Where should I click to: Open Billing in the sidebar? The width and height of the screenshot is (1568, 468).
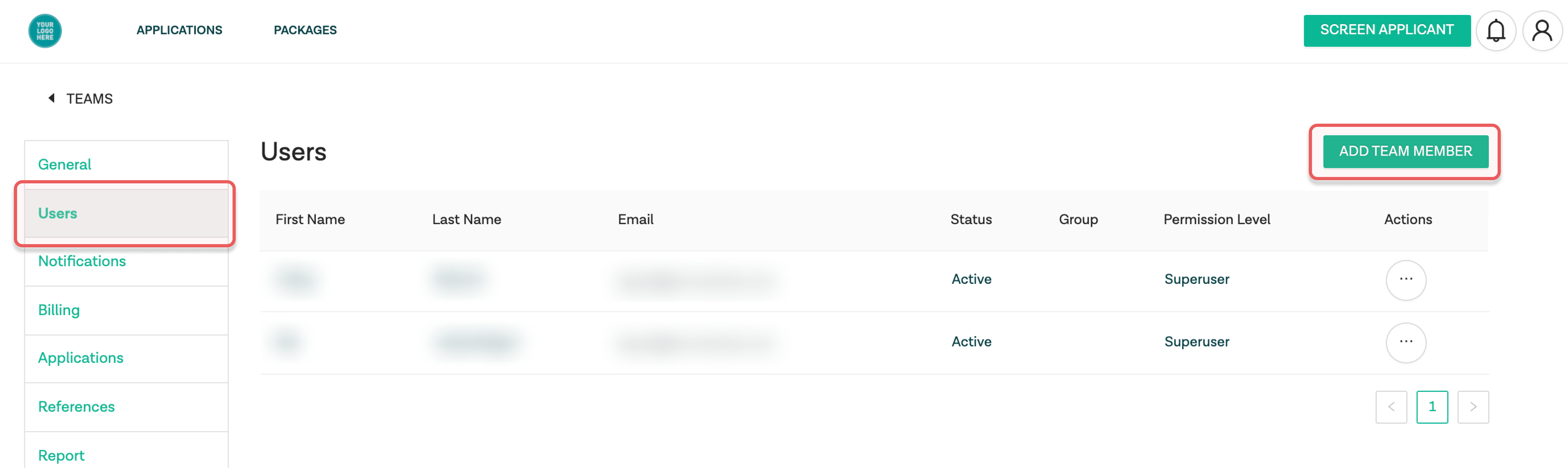point(126,310)
